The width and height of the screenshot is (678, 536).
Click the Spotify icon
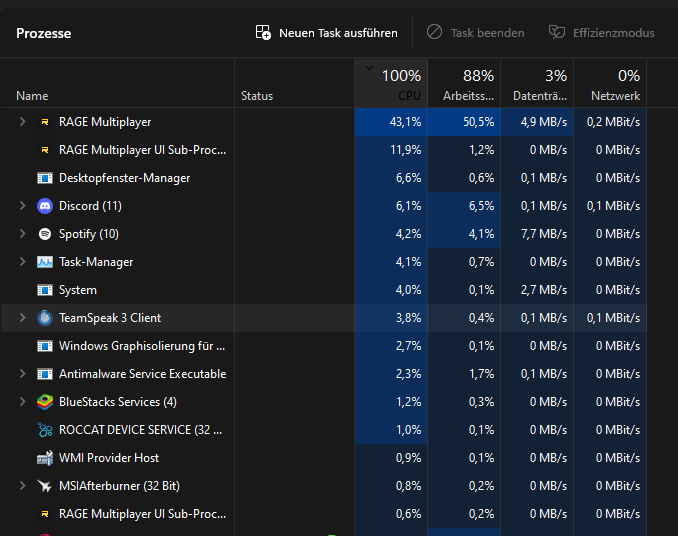point(45,234)
